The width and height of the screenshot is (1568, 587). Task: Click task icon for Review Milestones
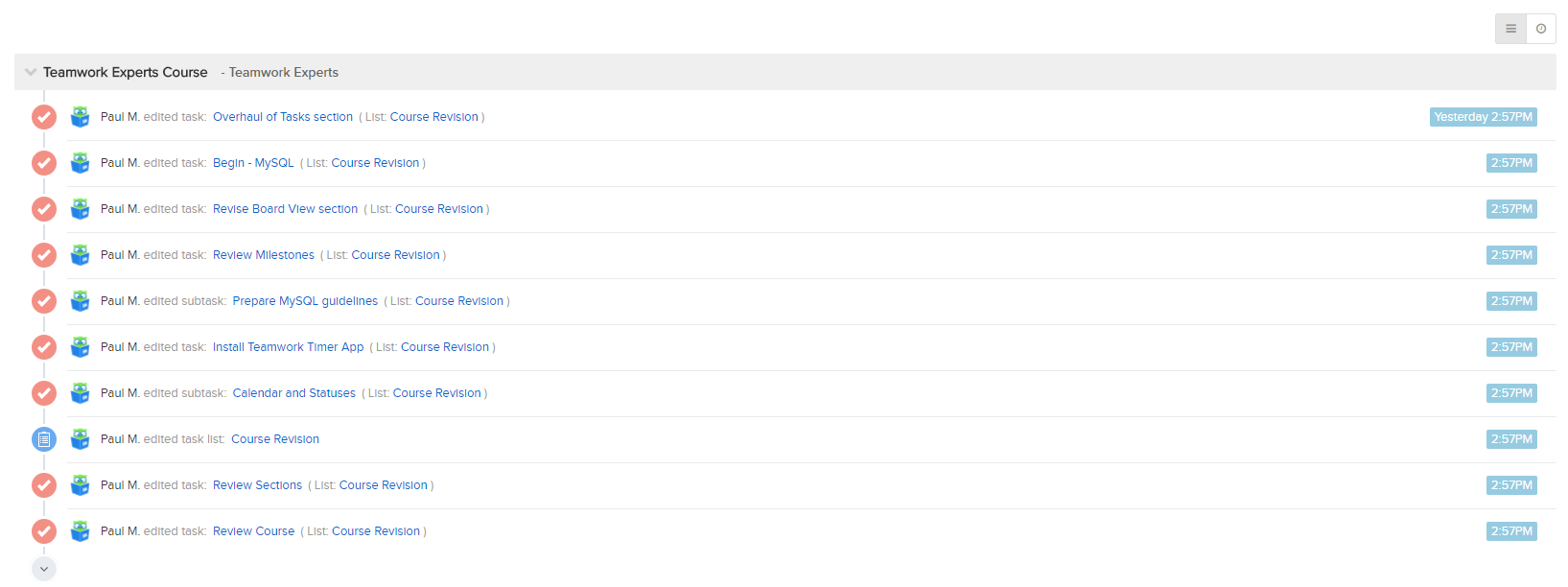(44, 255)
